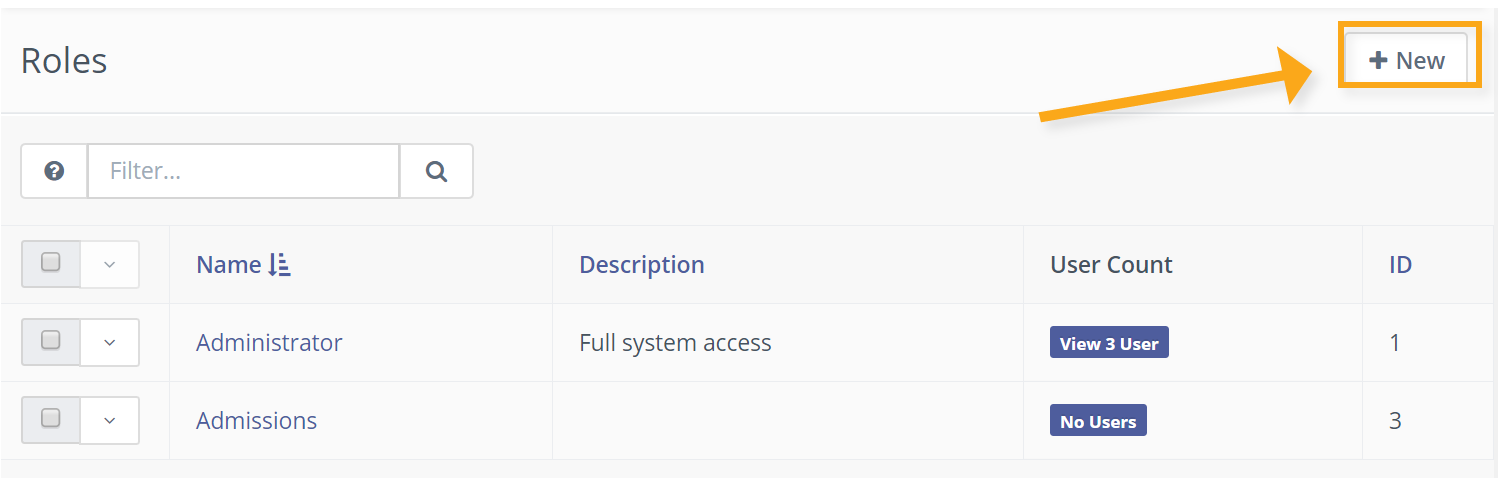Screen dimensions: 1512x478
Task: Click the View 3 User badge
Action: point(1109,343)
